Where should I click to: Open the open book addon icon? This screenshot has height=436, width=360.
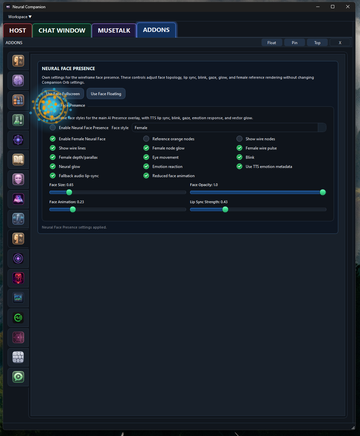(18, 159)
